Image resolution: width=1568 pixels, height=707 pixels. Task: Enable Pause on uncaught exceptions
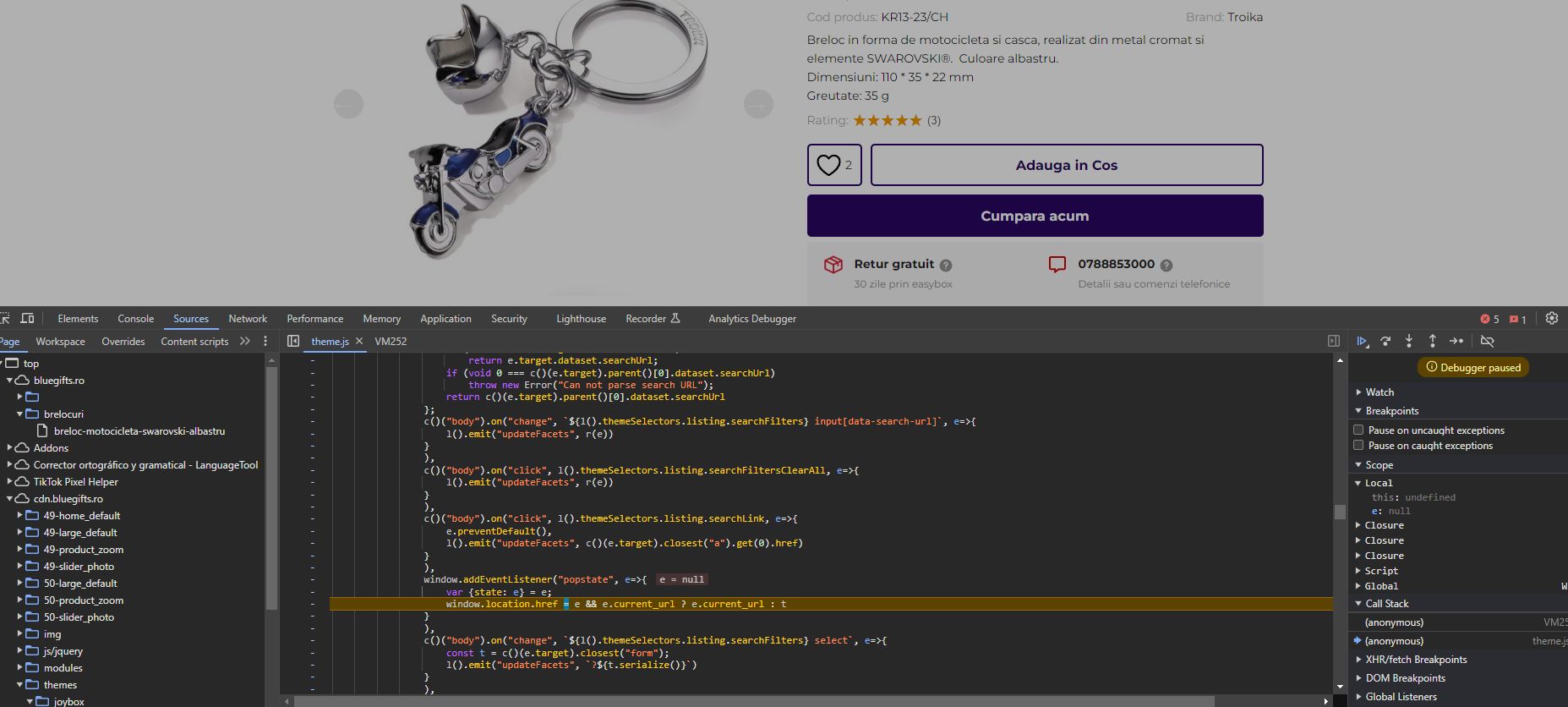(1358, 430)
